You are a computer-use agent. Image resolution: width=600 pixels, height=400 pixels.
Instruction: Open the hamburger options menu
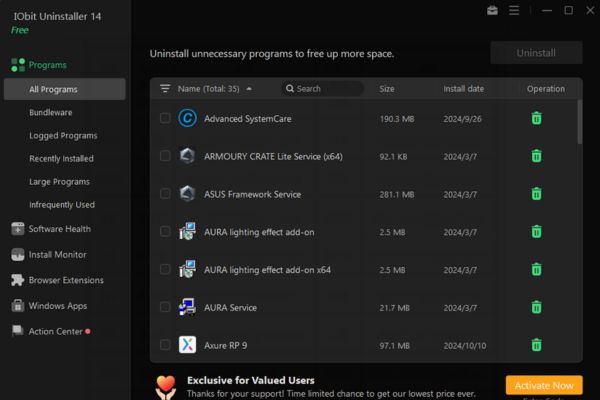tap(514, 11)
